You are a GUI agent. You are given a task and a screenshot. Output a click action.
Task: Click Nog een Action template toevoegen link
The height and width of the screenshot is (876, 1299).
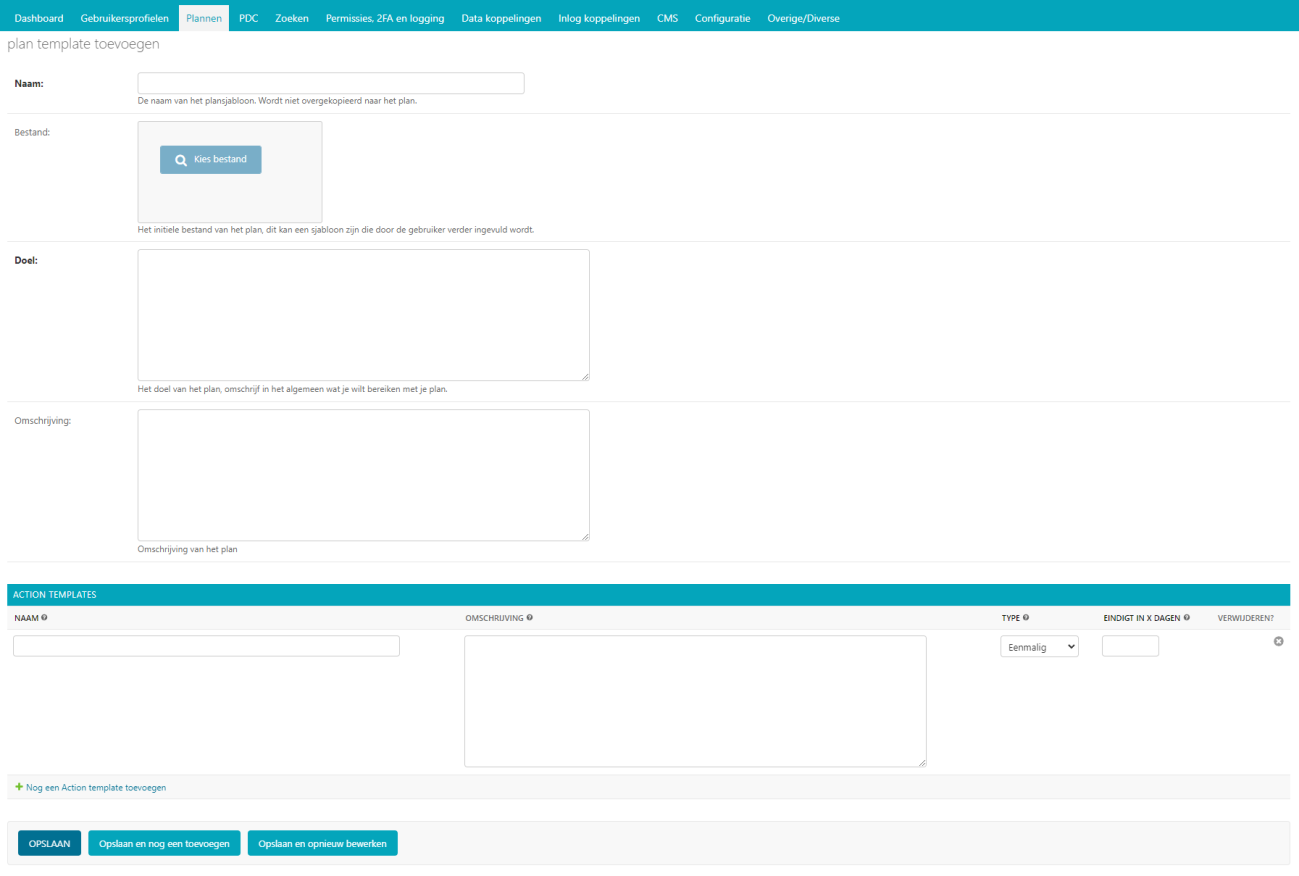96,788
